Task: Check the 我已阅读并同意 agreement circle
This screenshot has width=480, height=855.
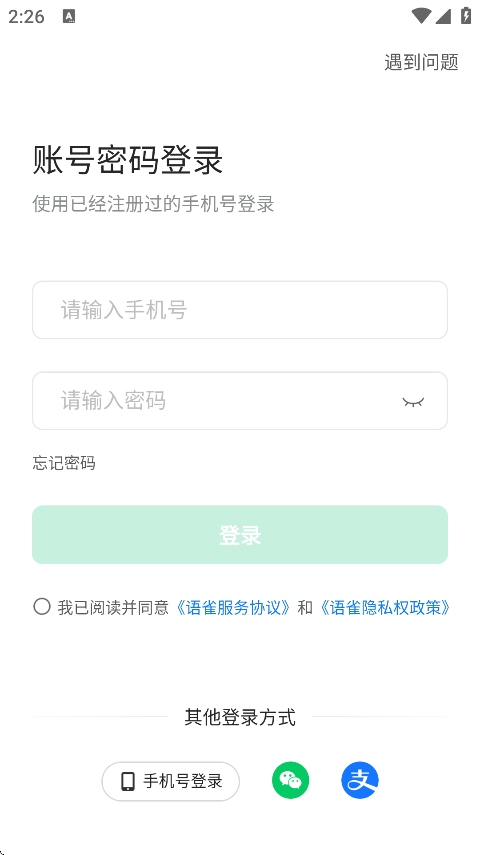Action: 42,606
